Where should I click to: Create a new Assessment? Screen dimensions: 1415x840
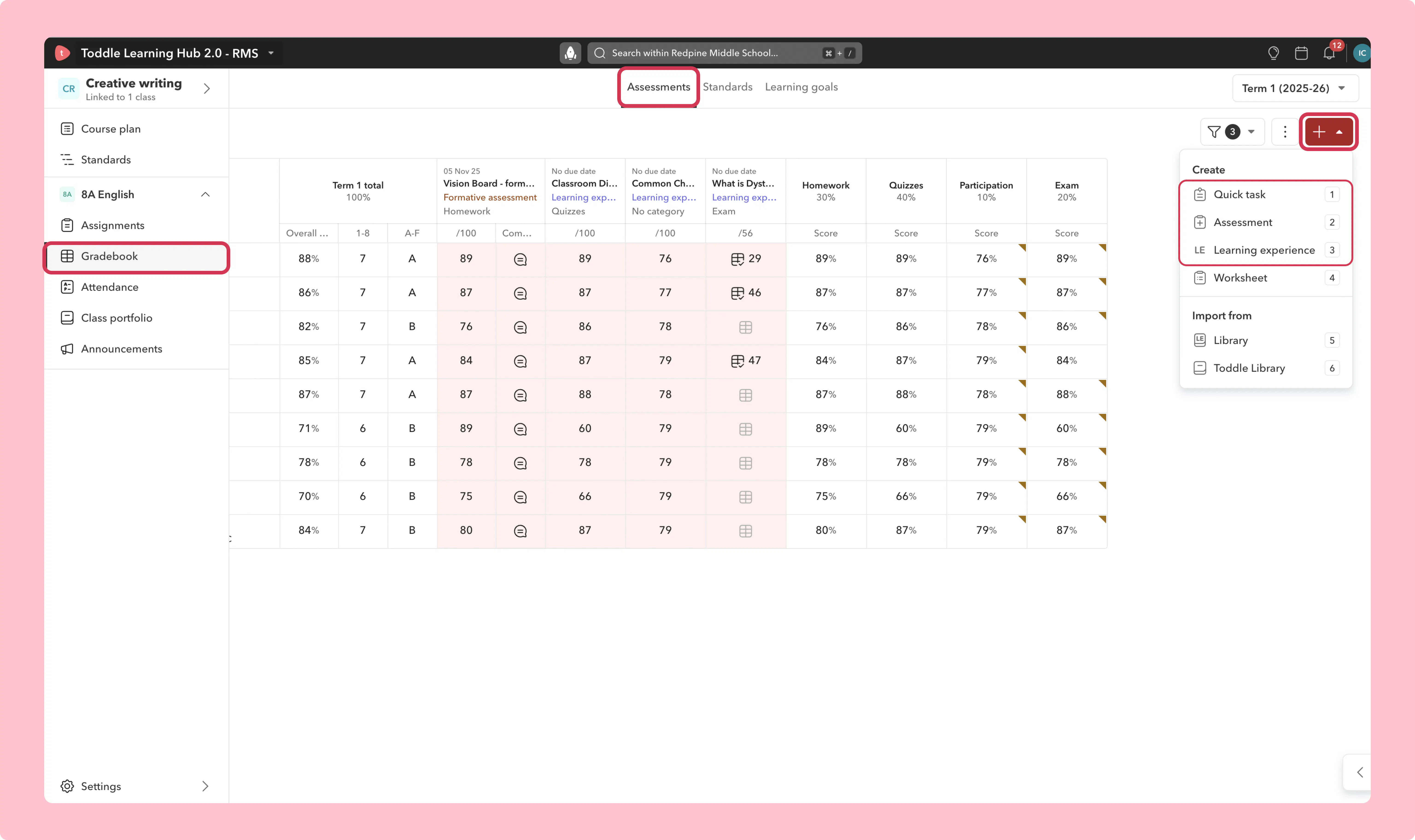pyautogui.click(x=1266, y=222)
